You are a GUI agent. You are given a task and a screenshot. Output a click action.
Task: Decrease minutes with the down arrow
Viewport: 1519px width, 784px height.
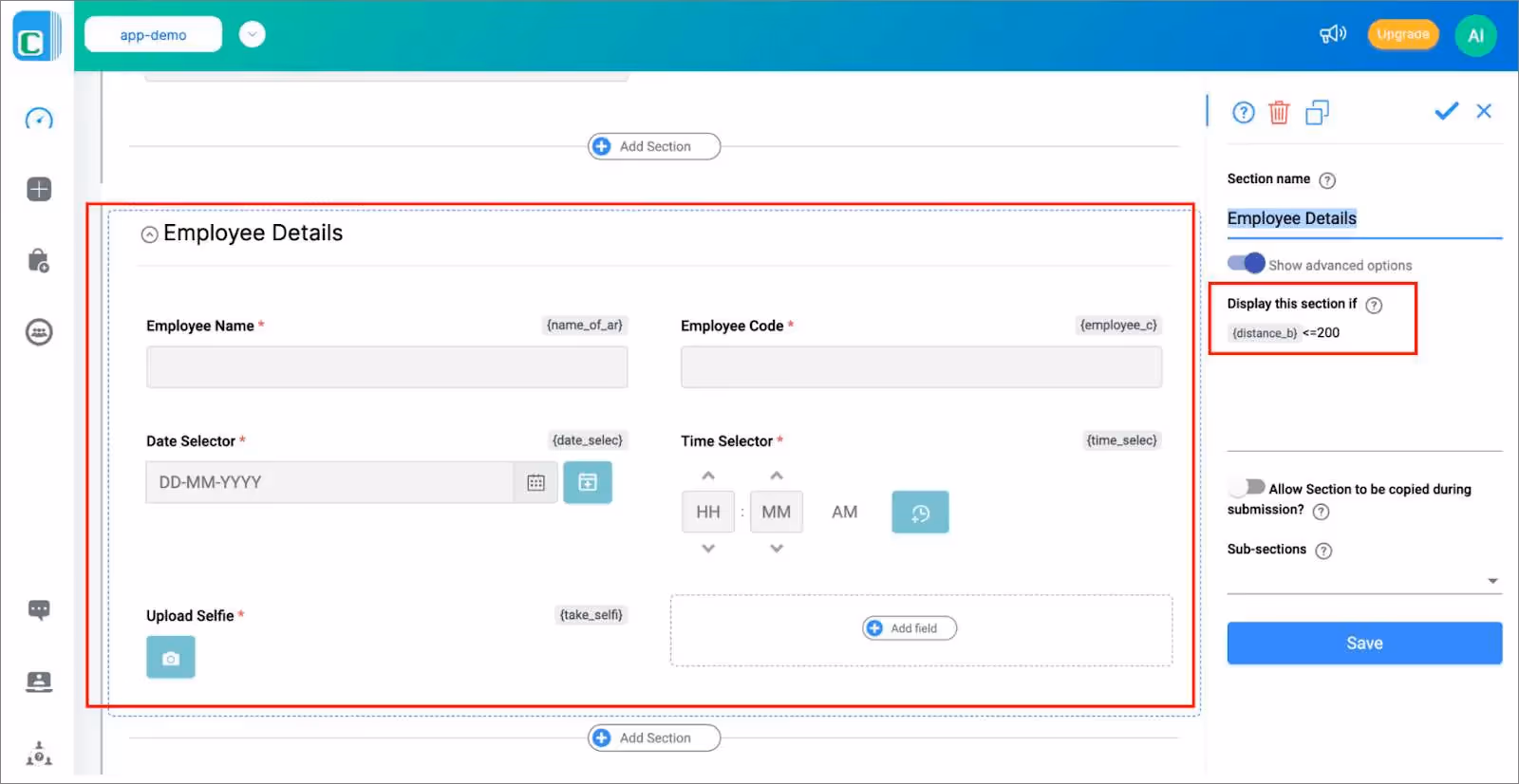coord(777,548)
